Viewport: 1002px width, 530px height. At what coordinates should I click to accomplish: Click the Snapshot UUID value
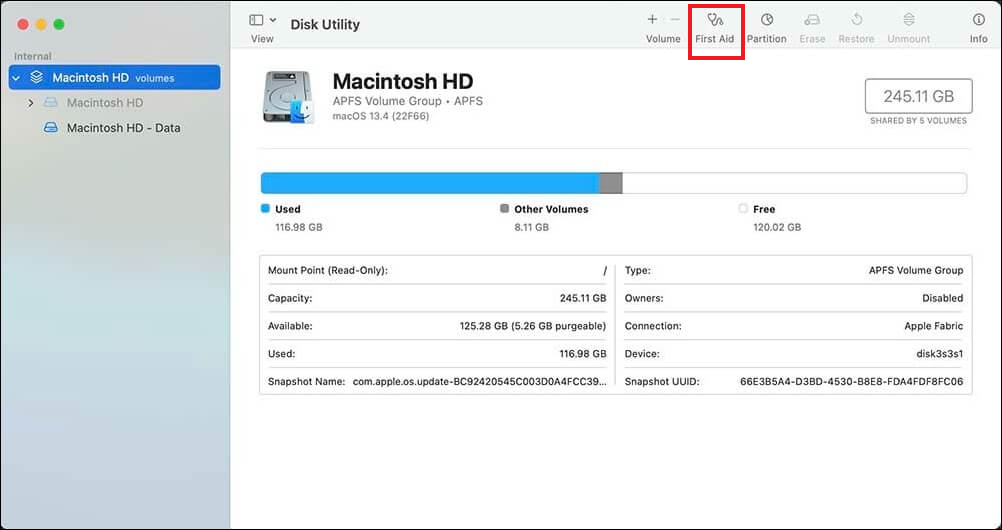851,382
